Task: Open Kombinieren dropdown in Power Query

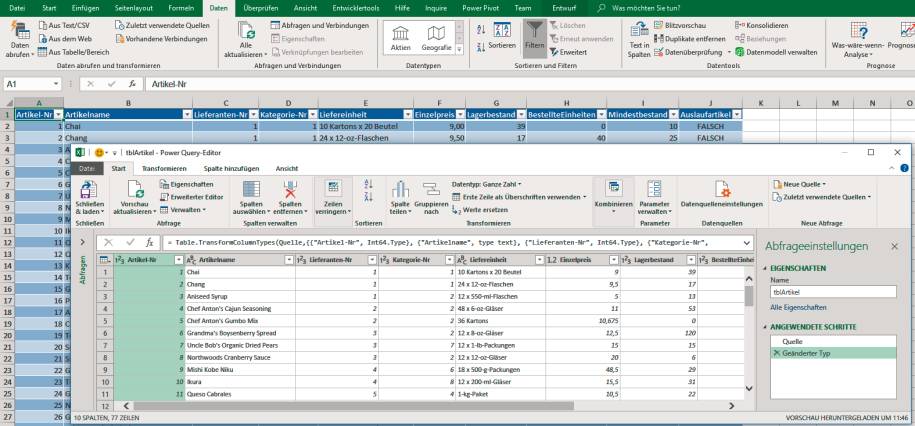Action: pos(613,198)
